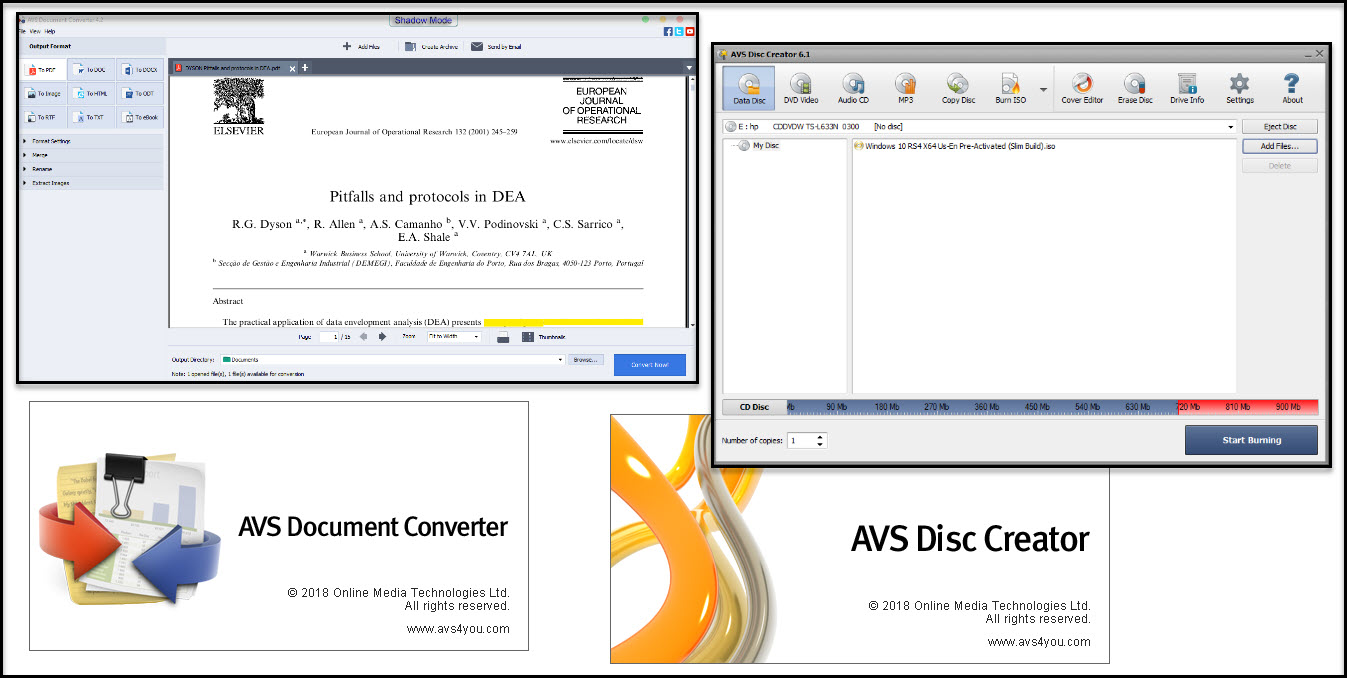Launch the Cover Editor

[x=1082, y=88]
